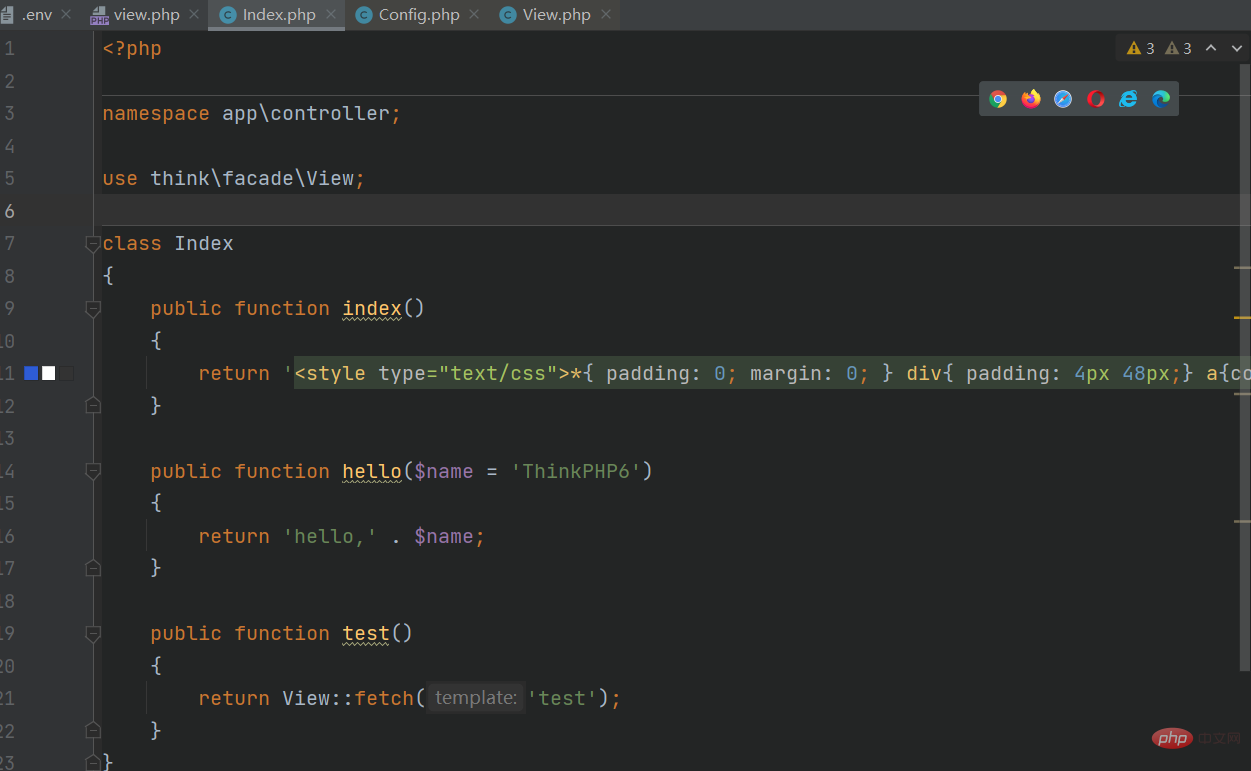This screenshot has height=771, width=1251.
Task: Go to previous highlighted error arrow
Action: click(1211, 48)
